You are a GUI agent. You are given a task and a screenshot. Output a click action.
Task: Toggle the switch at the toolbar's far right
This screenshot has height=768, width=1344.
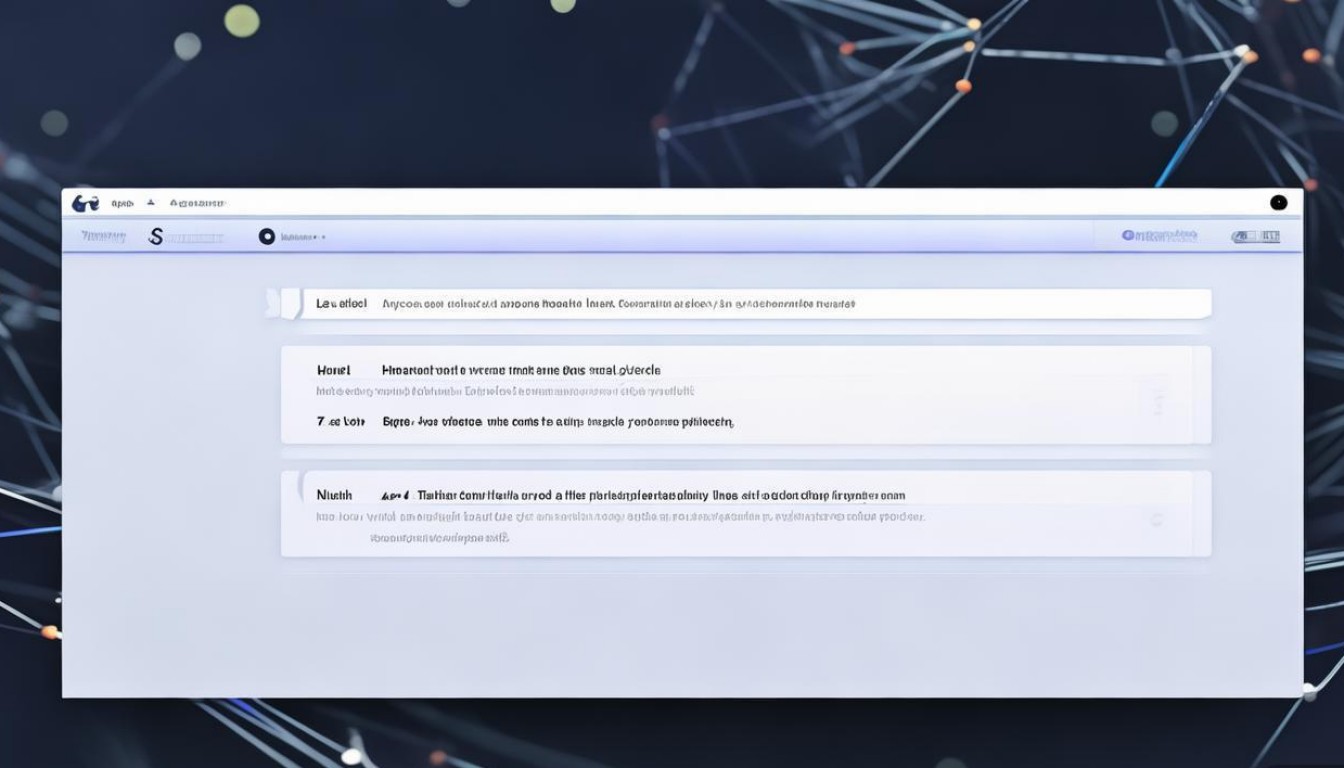pyautogui.click(x=1256, y=237)
